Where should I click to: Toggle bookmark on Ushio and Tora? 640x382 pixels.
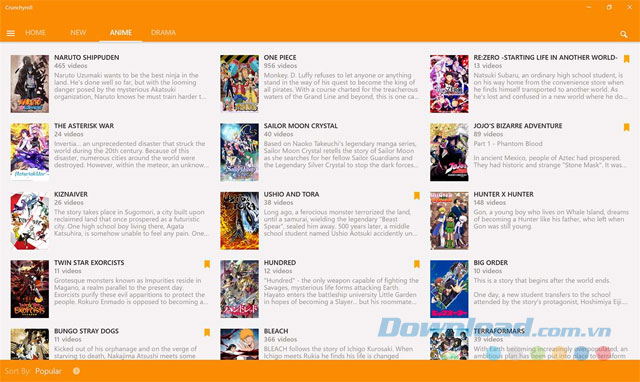point(416,196)
